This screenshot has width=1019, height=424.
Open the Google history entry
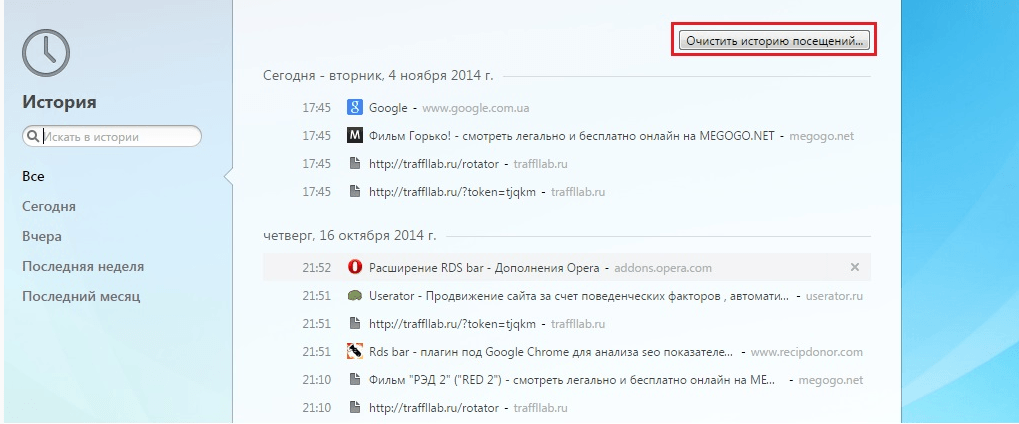[388, 108]
